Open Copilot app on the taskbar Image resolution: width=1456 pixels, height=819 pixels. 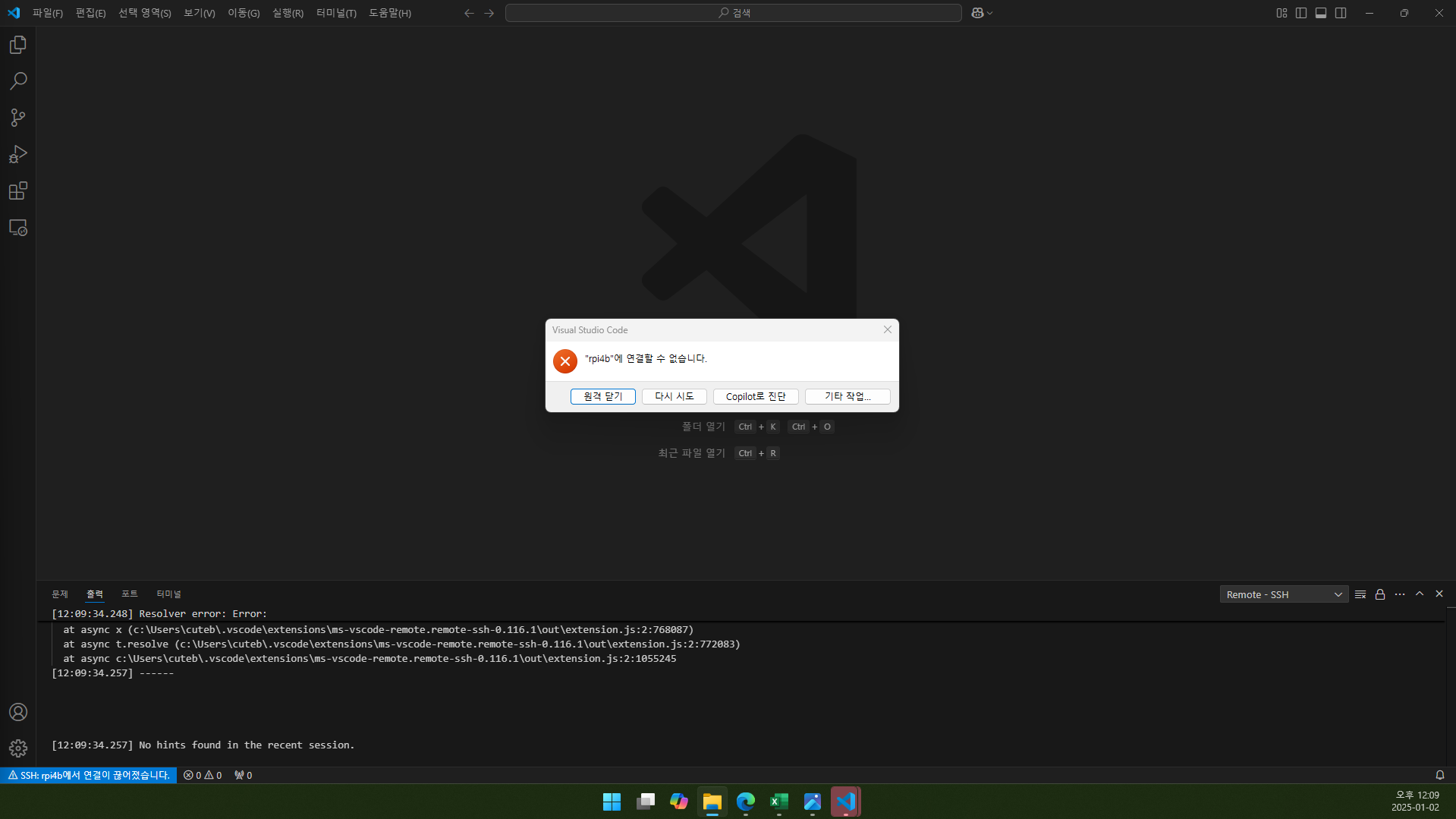pos(678,802)
